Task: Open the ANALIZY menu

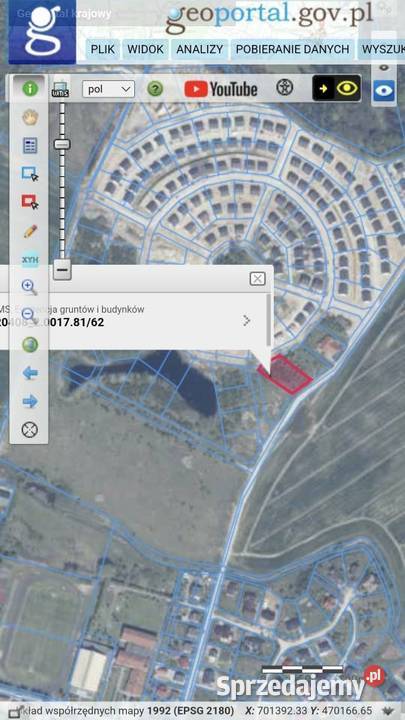Action: 200,50
